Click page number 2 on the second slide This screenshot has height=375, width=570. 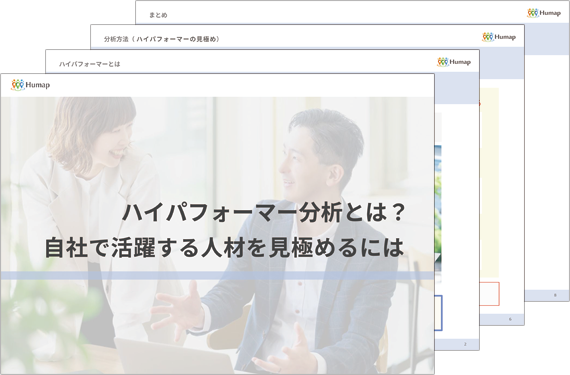coord(465,344)
